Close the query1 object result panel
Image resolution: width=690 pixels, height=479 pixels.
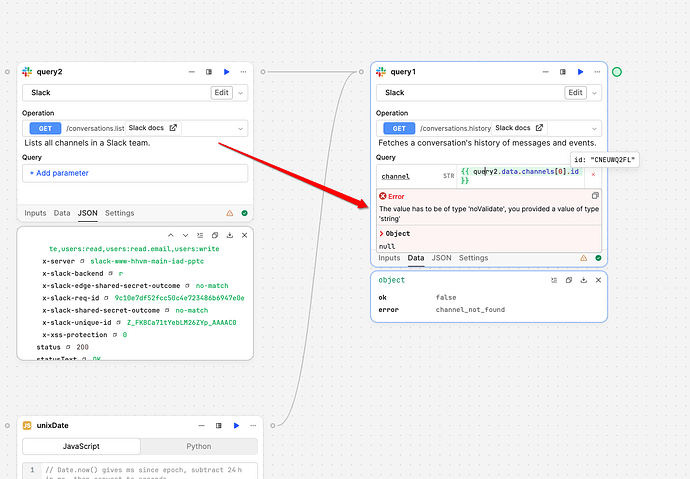598,280
